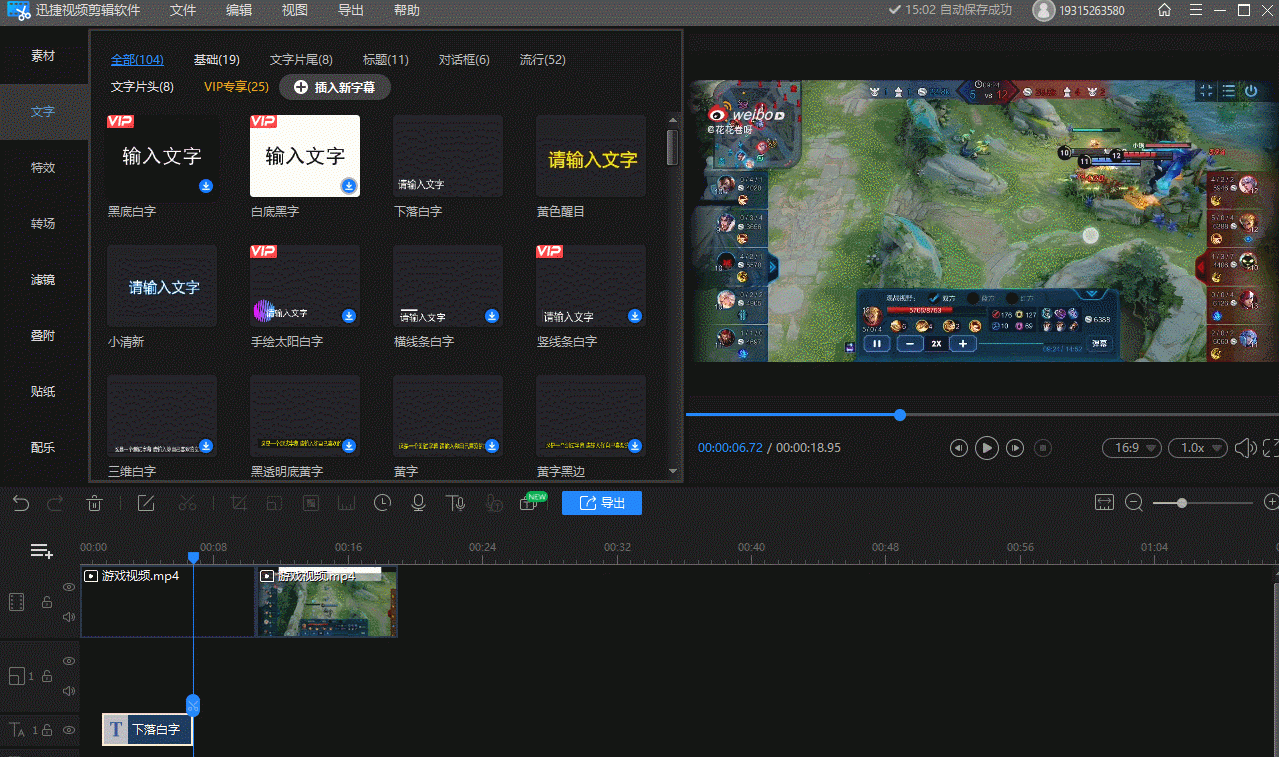Step back one frame in preview

(959, 448)
